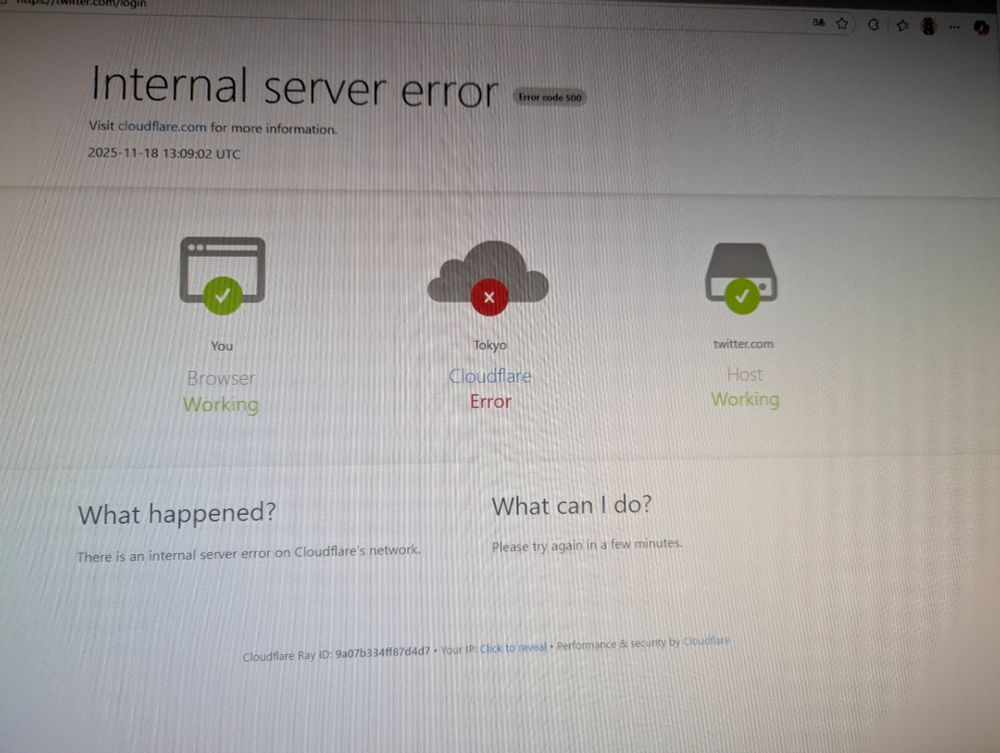
Task: Click the Cloudflare Ray ID value
Action: click(x=383, y=652)
